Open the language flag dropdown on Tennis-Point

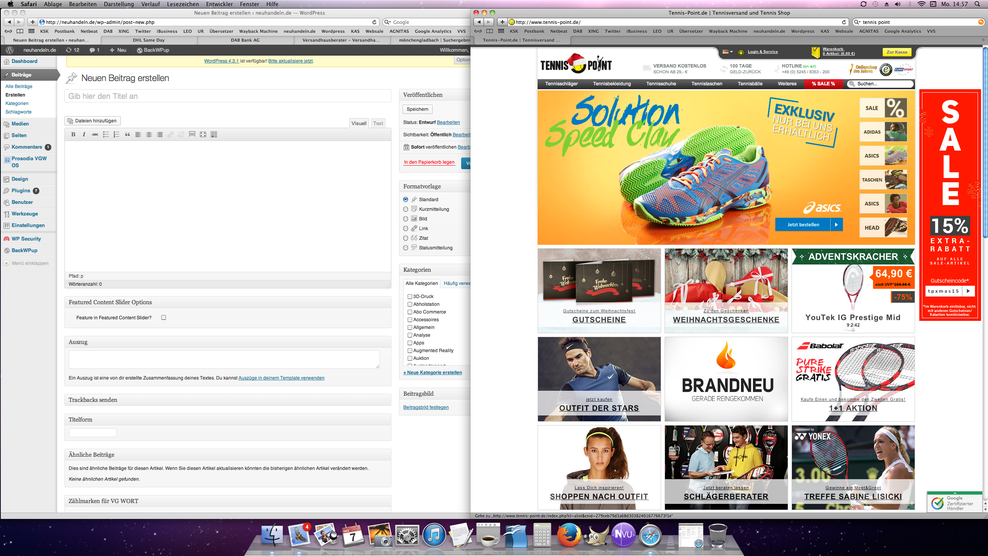click(727, 52)
